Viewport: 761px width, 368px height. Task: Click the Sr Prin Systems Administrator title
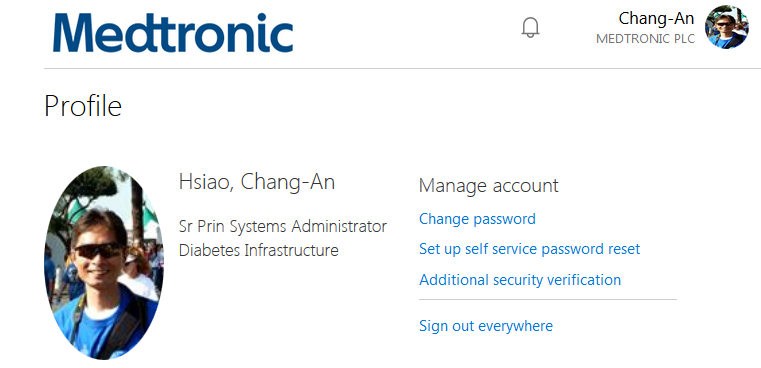click(283, 226)
